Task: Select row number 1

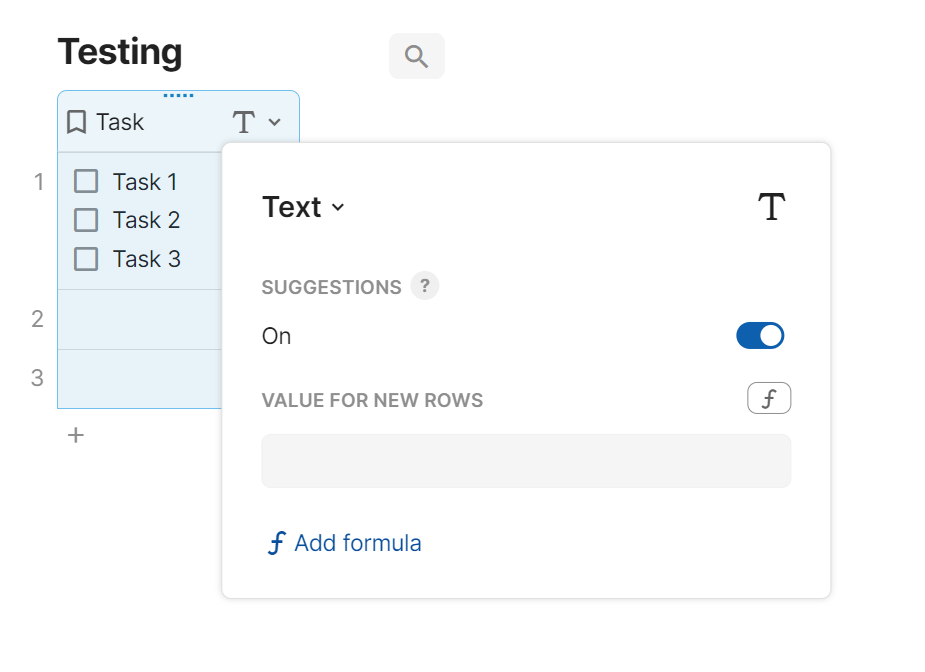Action: click(38, 182)
